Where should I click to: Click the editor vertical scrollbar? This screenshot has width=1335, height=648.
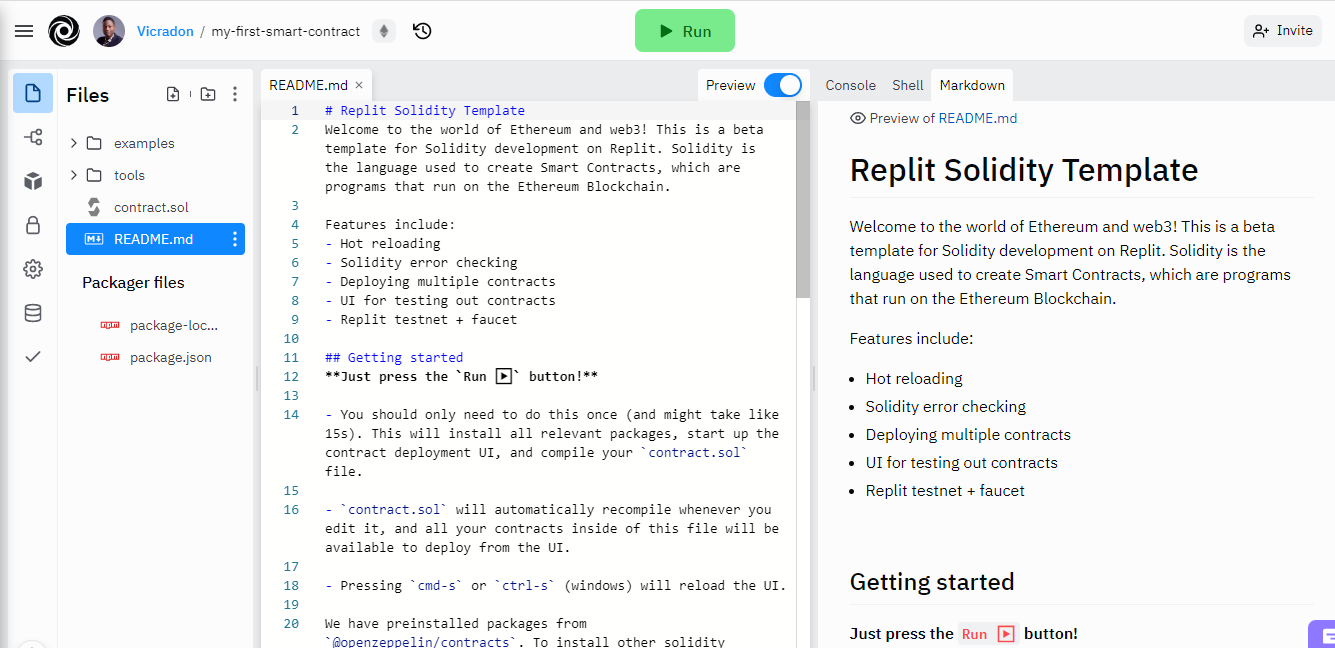pos(803,200)
